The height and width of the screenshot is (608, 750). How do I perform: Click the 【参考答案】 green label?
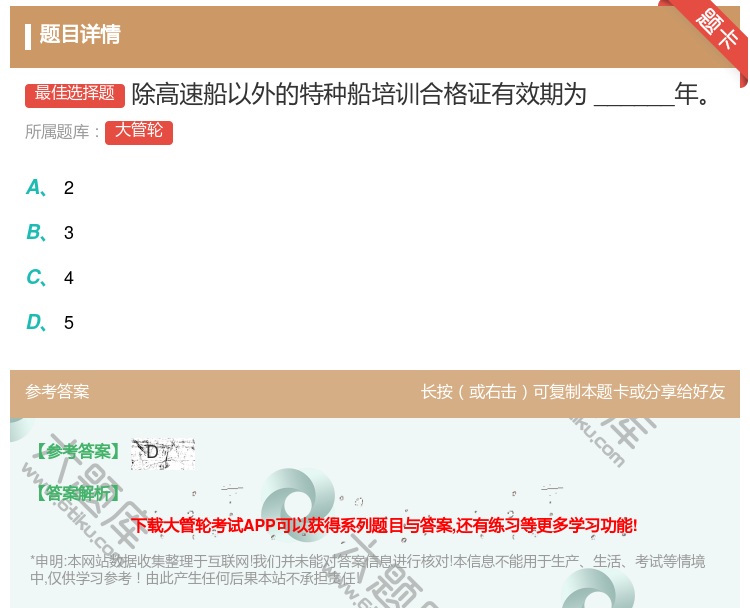(x=78, y=452)
